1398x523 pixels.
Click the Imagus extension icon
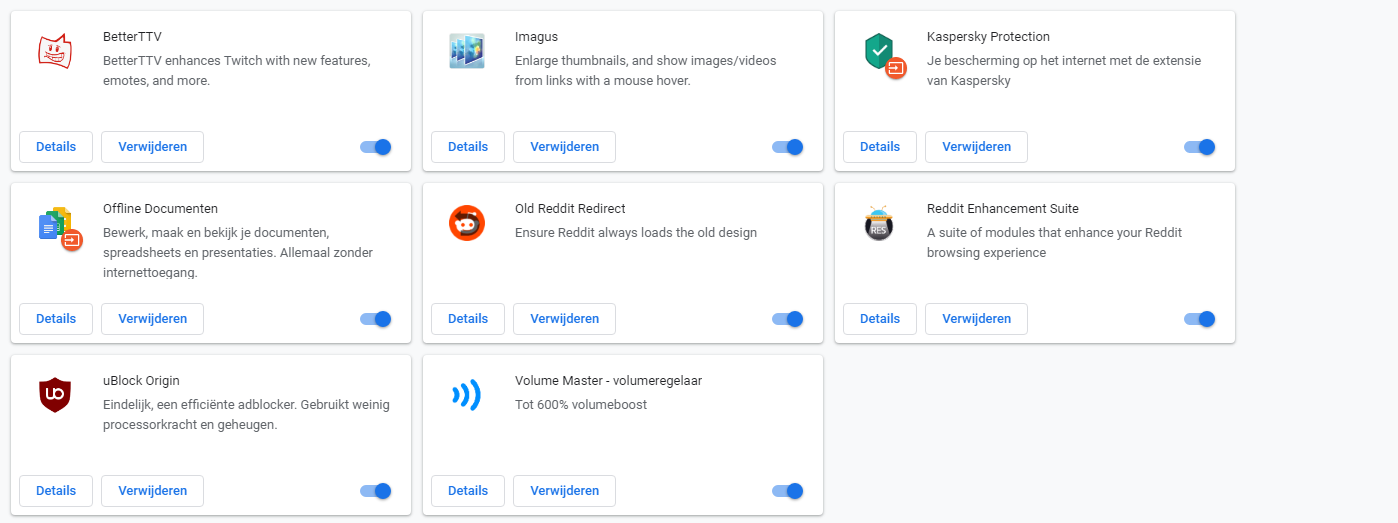point(467,51)
